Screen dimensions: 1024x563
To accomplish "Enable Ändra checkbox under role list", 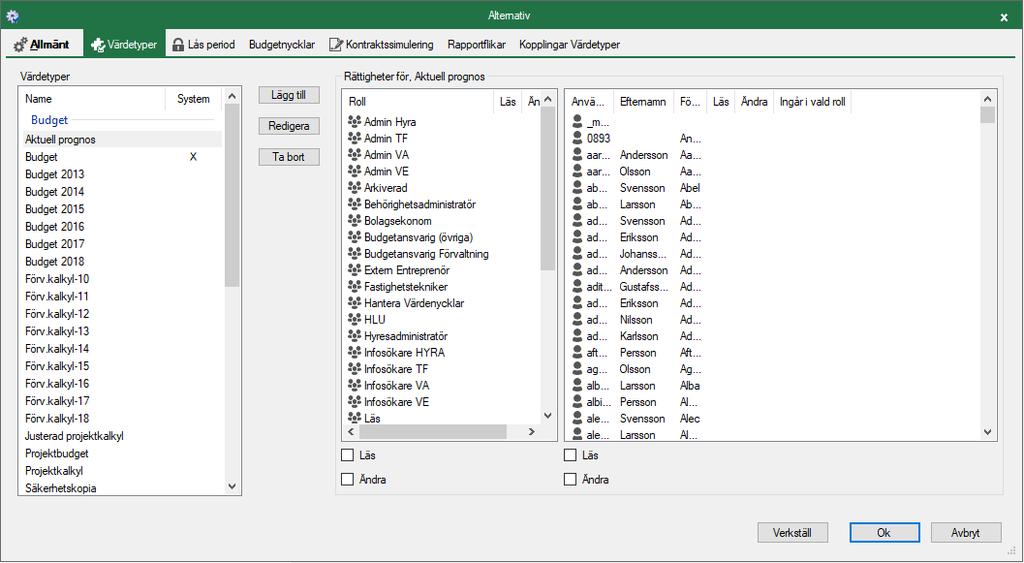I will coord(347,479).
